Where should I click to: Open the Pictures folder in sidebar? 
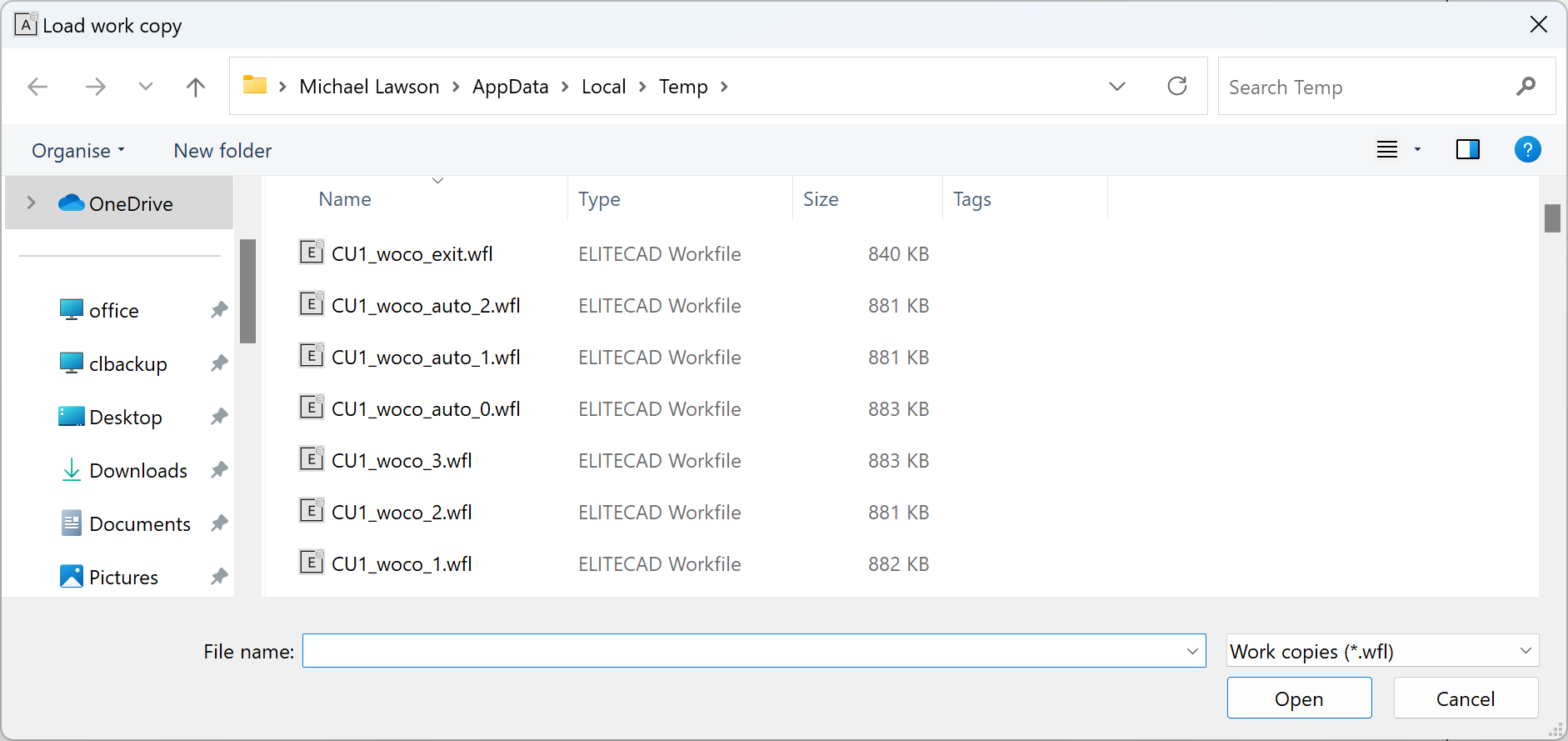pos(123,577)
